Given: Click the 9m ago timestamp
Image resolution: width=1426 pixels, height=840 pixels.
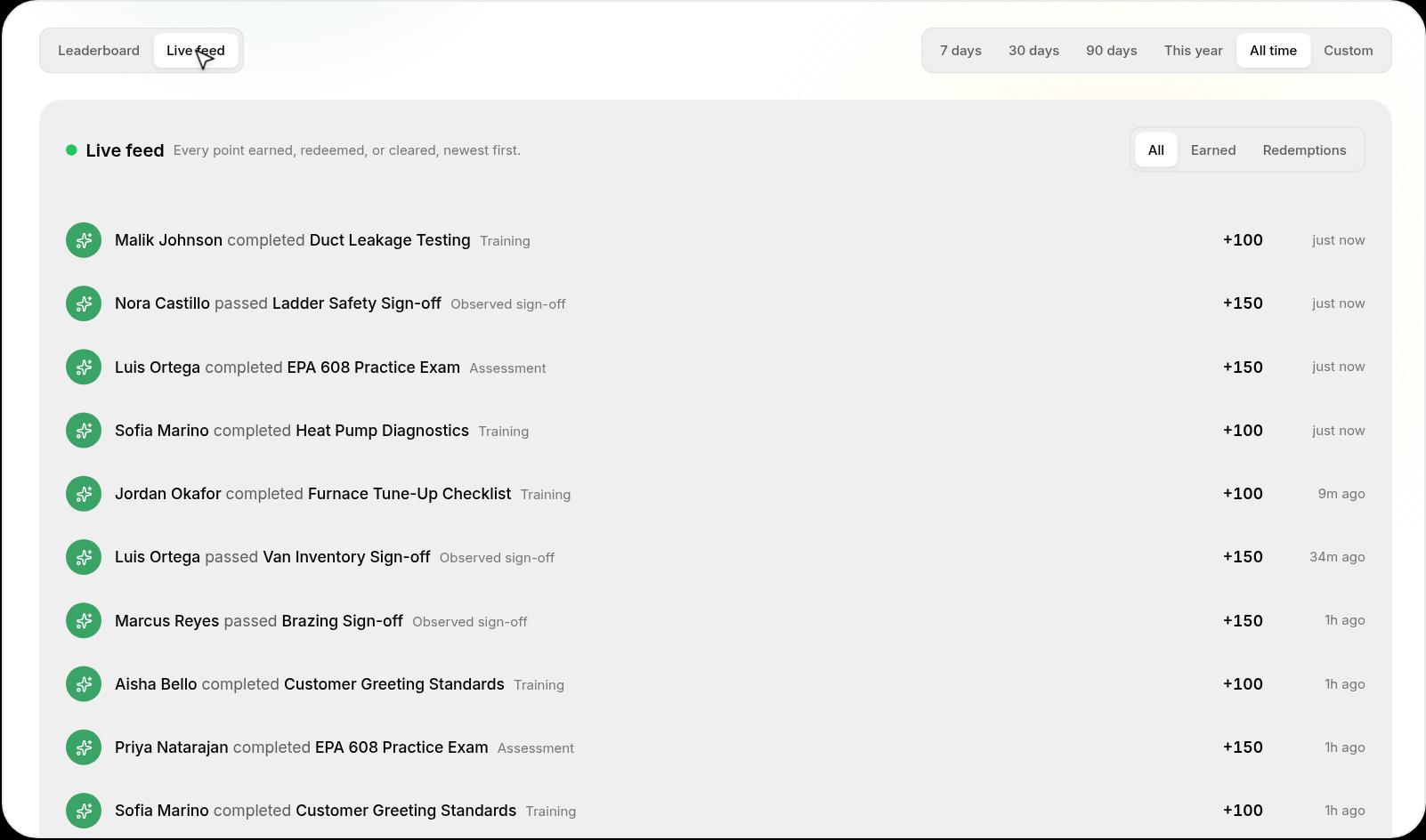Looking at the screenshot, I should coord(1341,494).
